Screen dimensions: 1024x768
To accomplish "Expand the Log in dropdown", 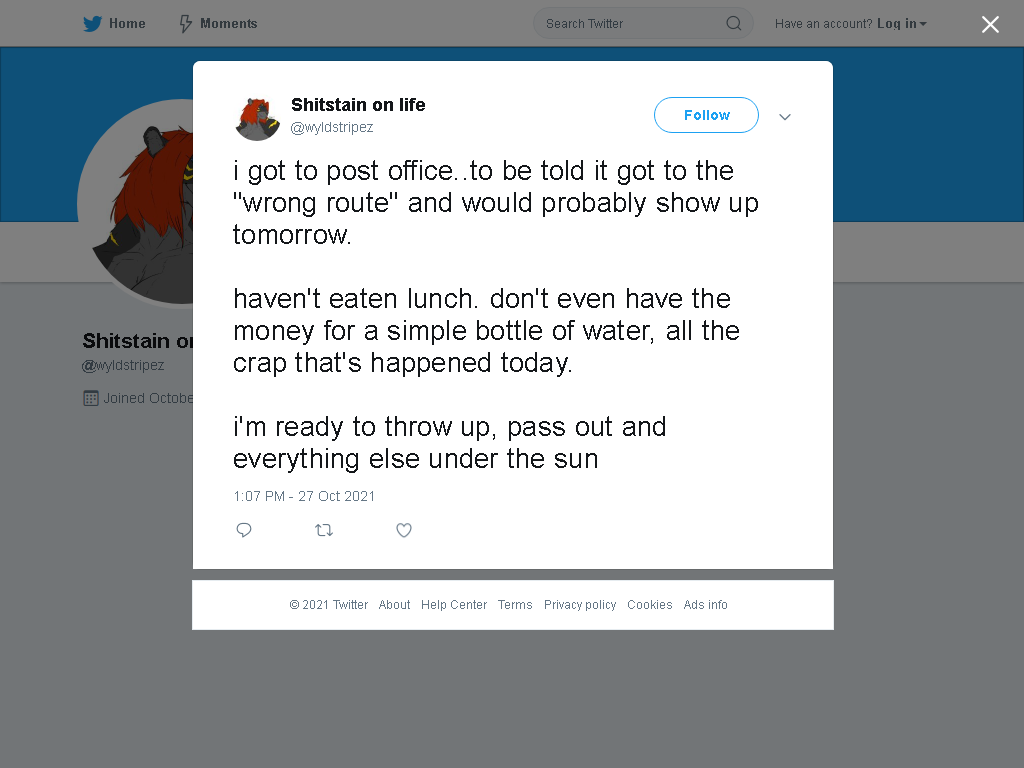I will coord(901,24).
